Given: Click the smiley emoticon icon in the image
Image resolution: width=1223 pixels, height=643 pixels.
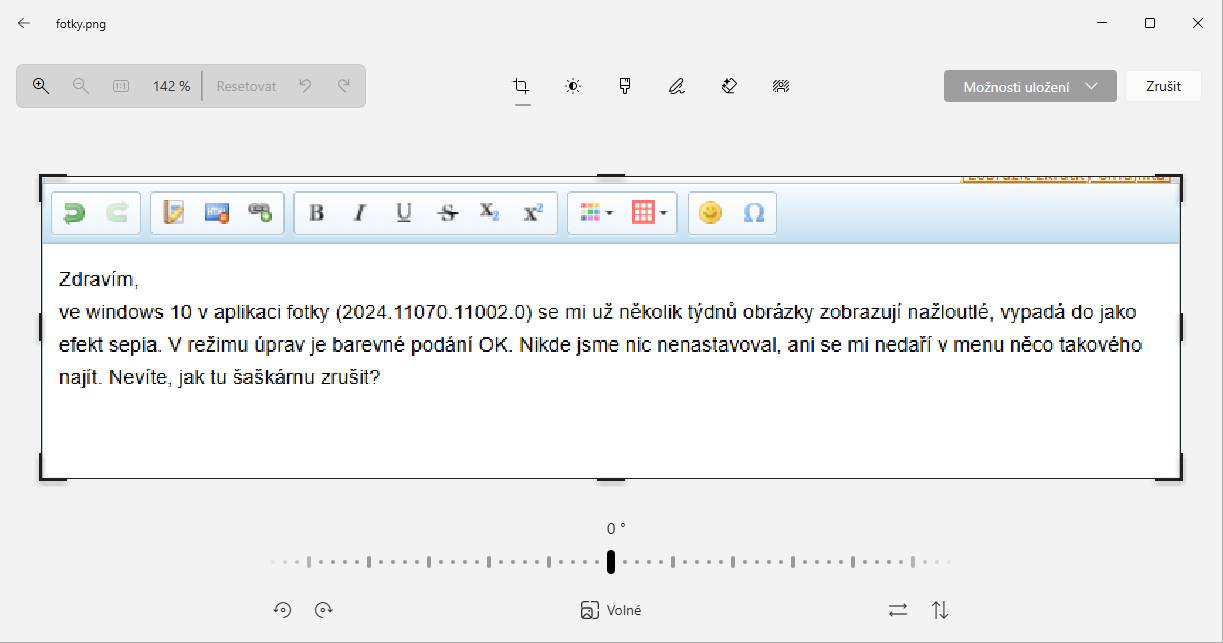Looking at the screenshot, I should [710, 212].
